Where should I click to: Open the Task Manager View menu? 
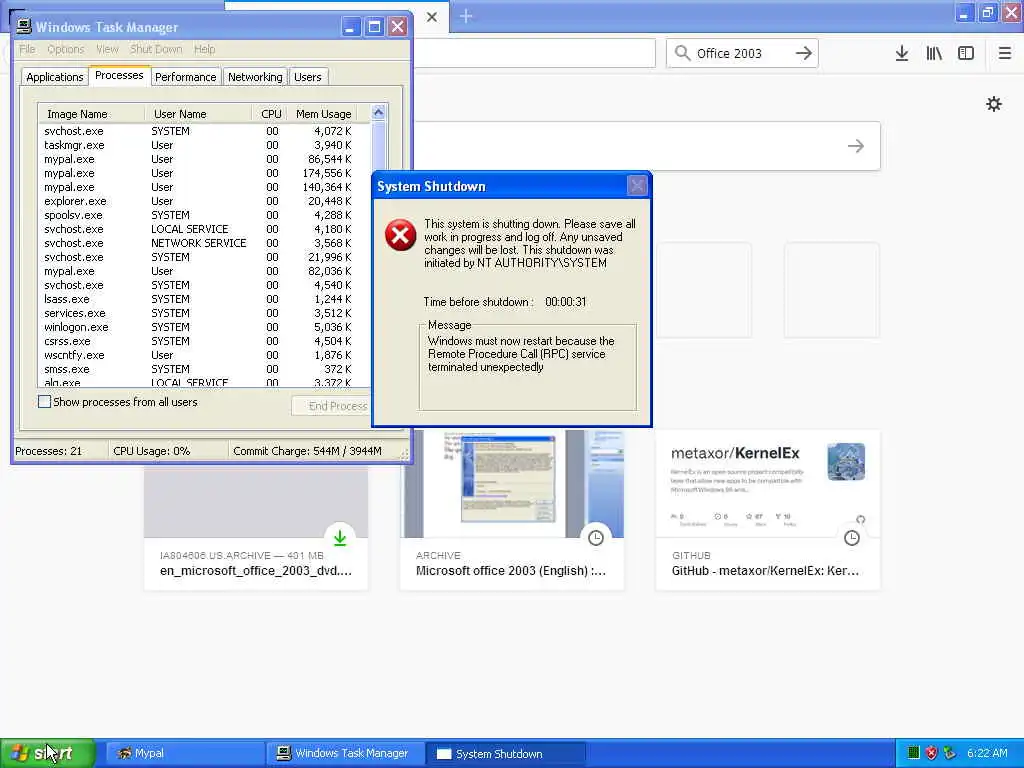coord(107,49)
